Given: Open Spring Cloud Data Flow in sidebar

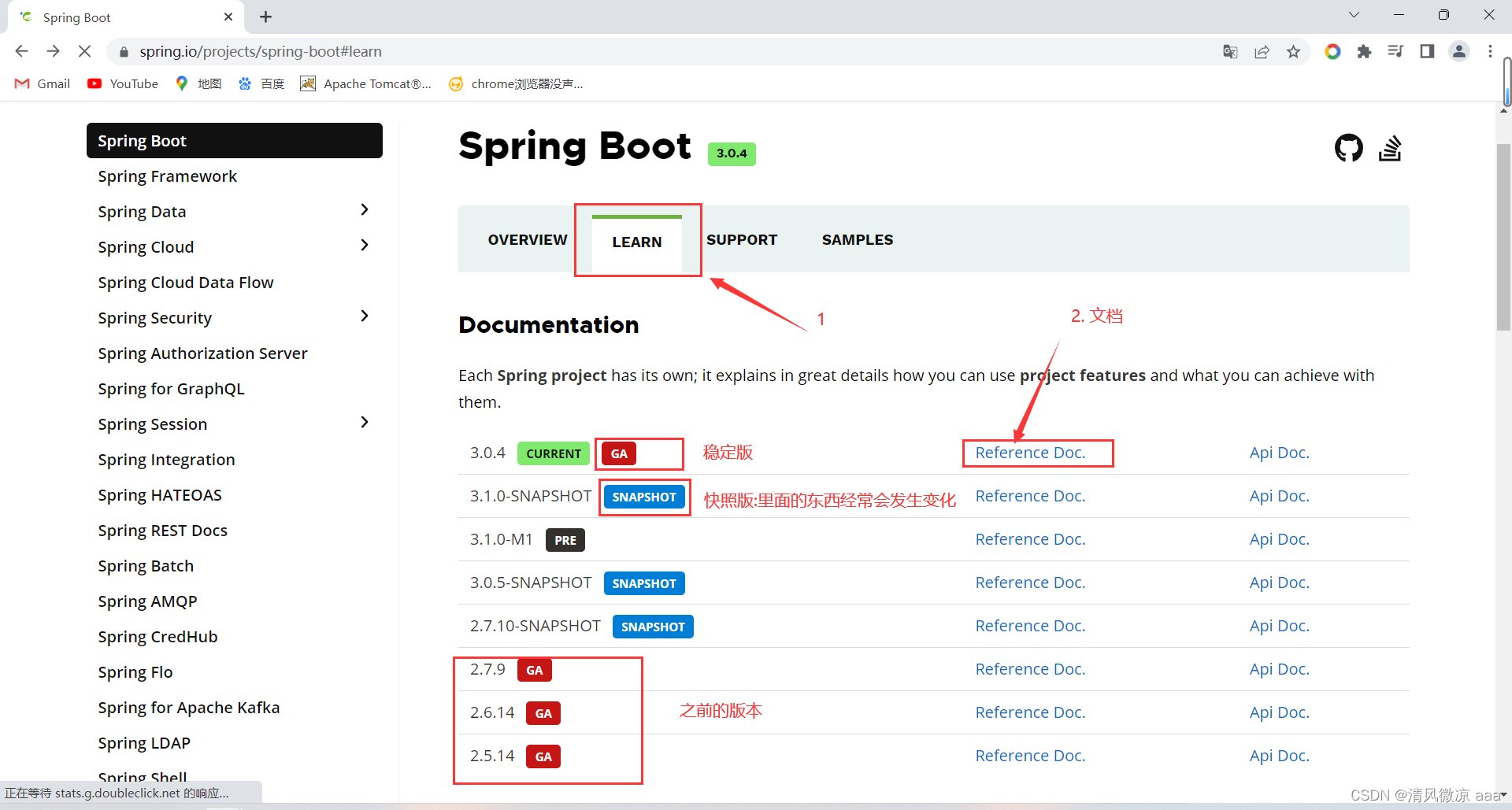Looking at the screenshot, I should 186,283.
